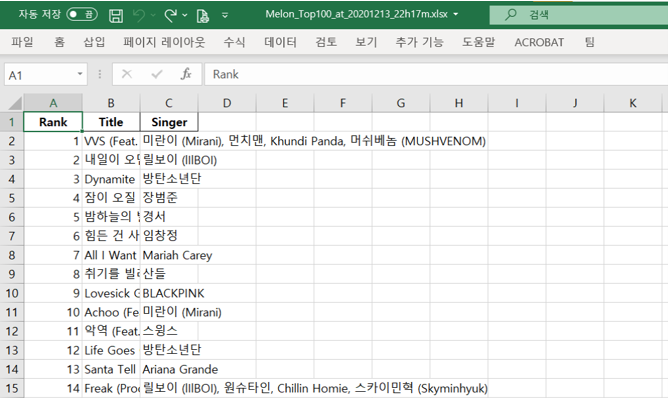
Task: Open the 보기 ribbon tab
Action: point(366,42)
